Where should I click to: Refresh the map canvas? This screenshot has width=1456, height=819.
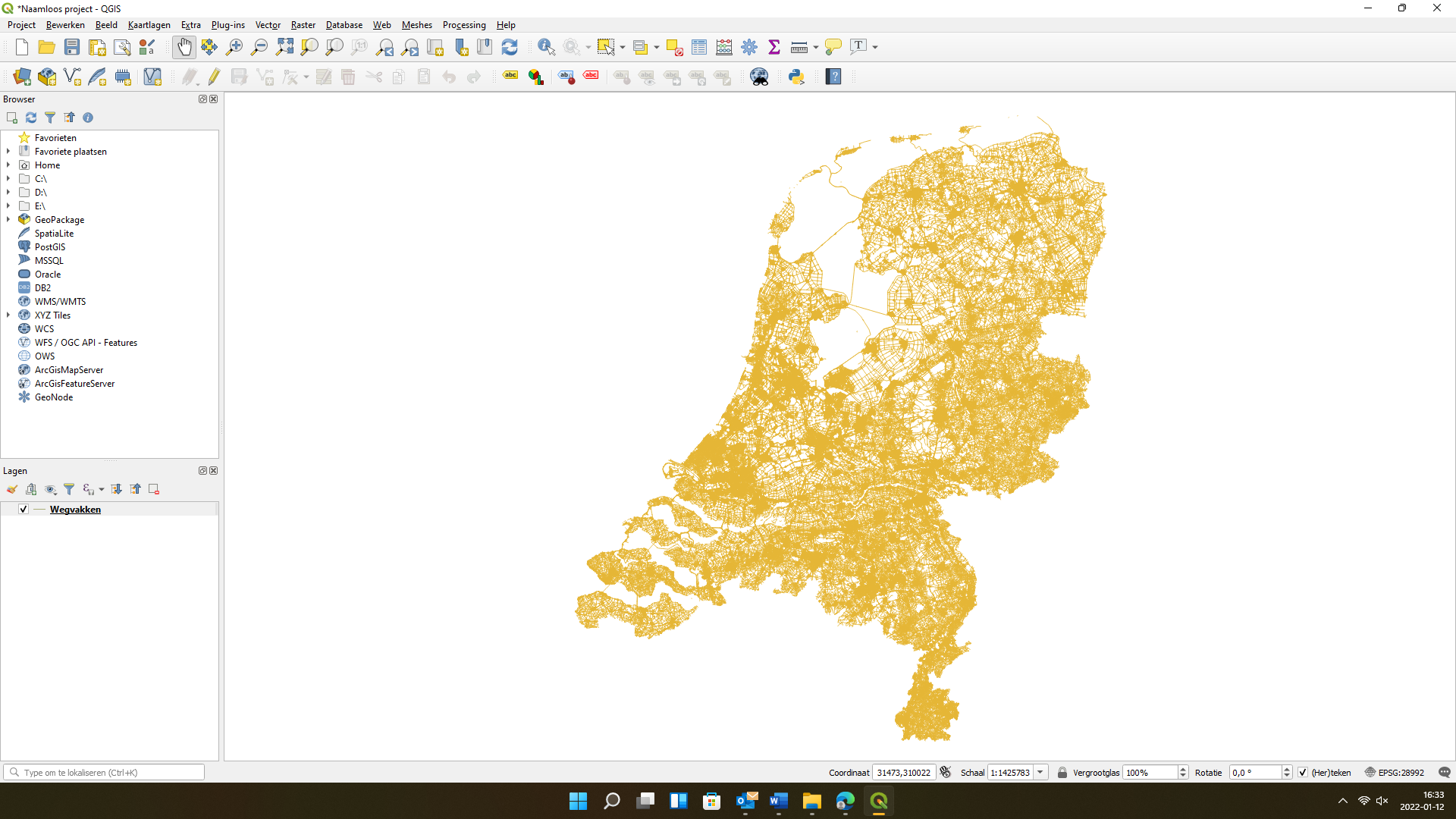(510, 47)
